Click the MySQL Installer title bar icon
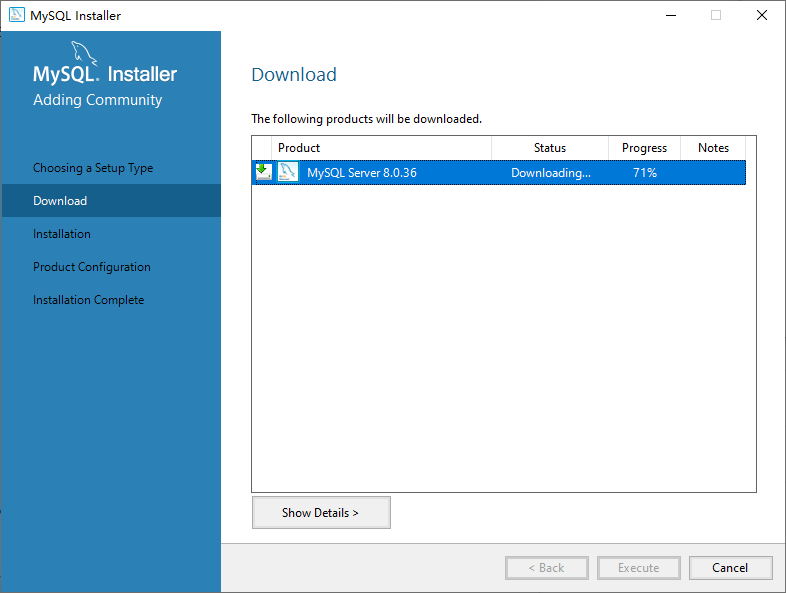This screenshot has height=593, width=786. [17, 15]
